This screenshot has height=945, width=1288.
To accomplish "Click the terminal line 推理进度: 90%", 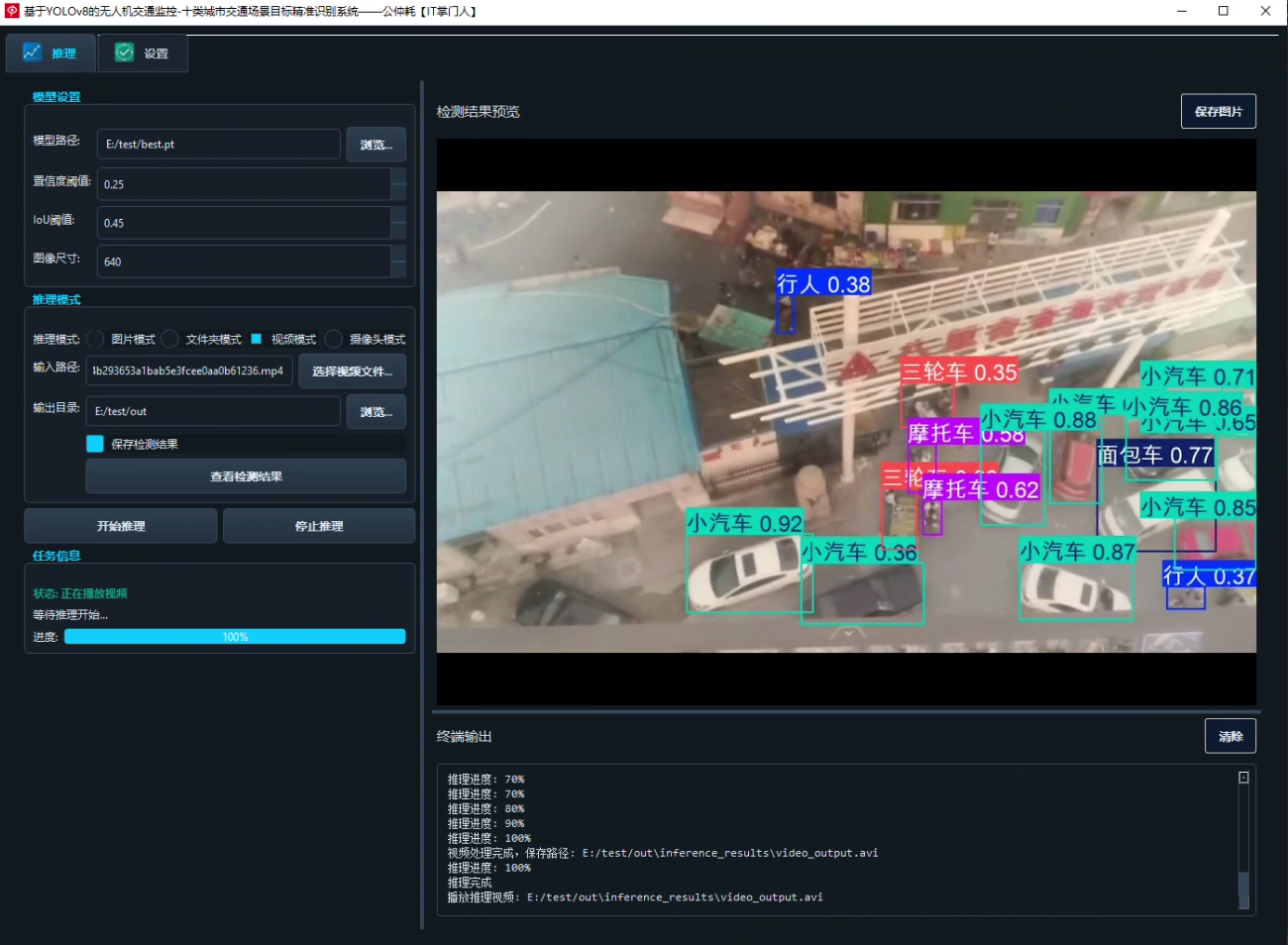I will tap(485, 823).
